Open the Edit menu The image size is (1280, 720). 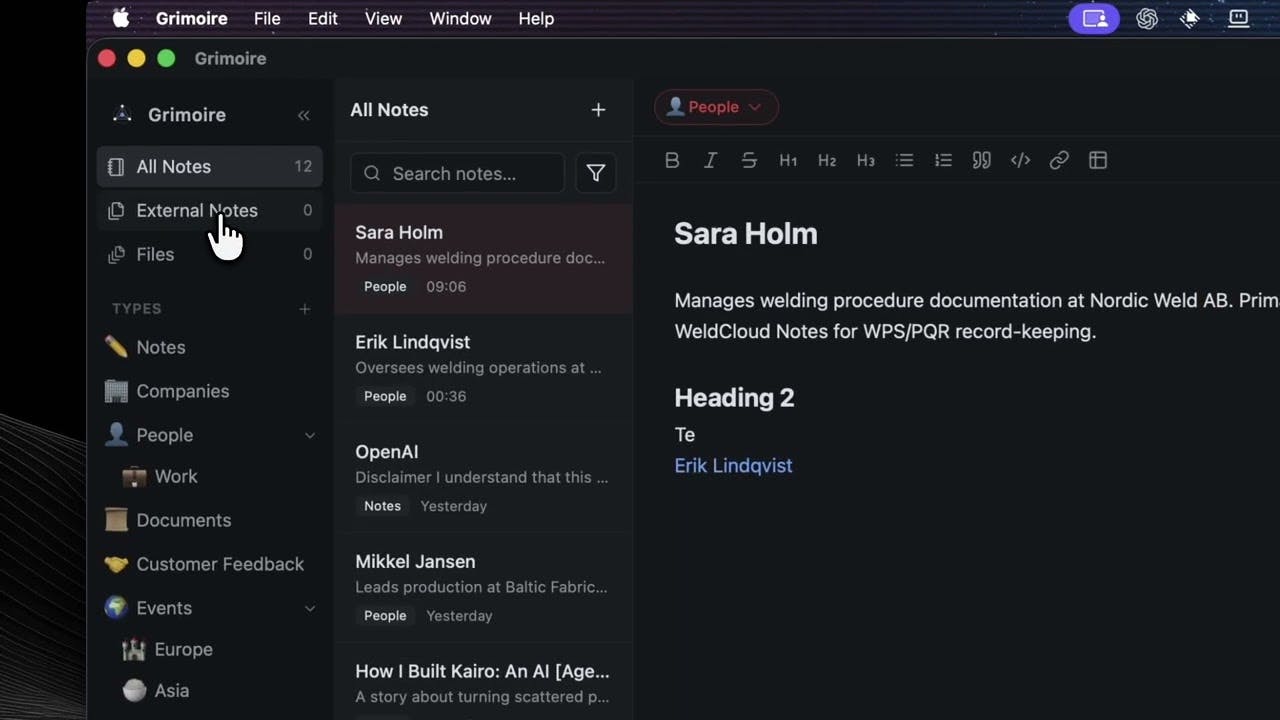click(323, 18)
